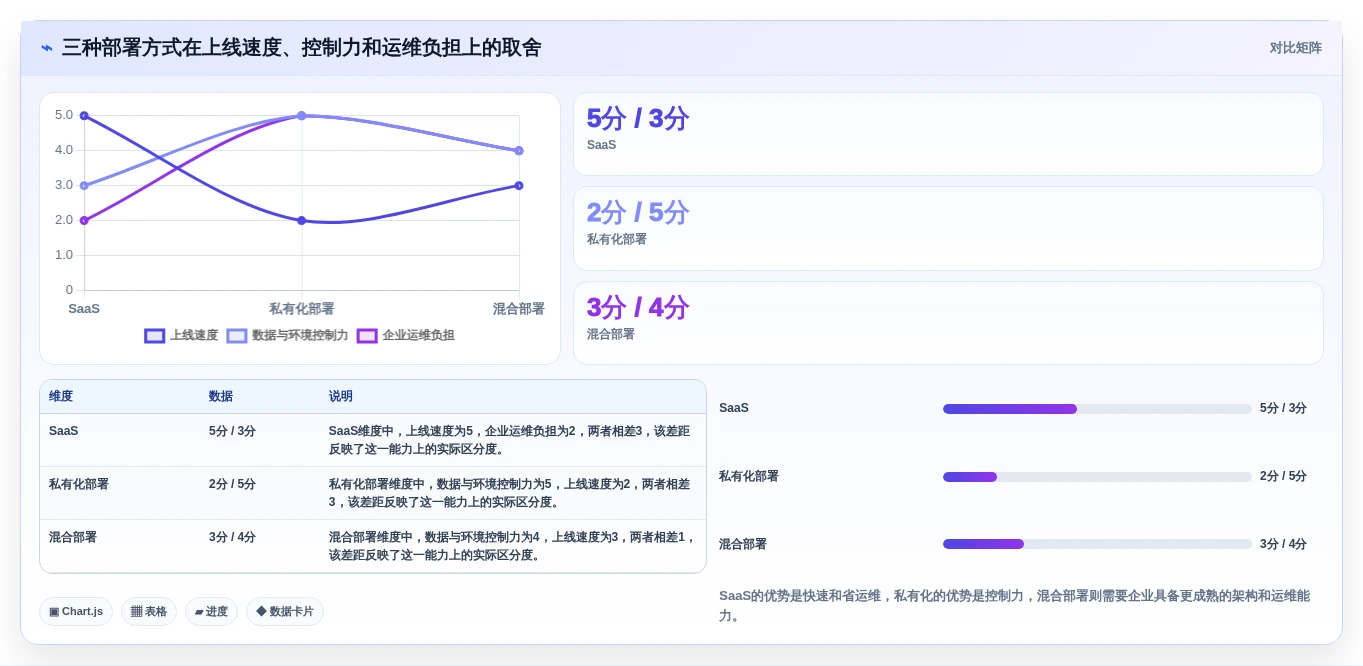Toggle the 数据与环境控制力 legend item

point(287,336)
